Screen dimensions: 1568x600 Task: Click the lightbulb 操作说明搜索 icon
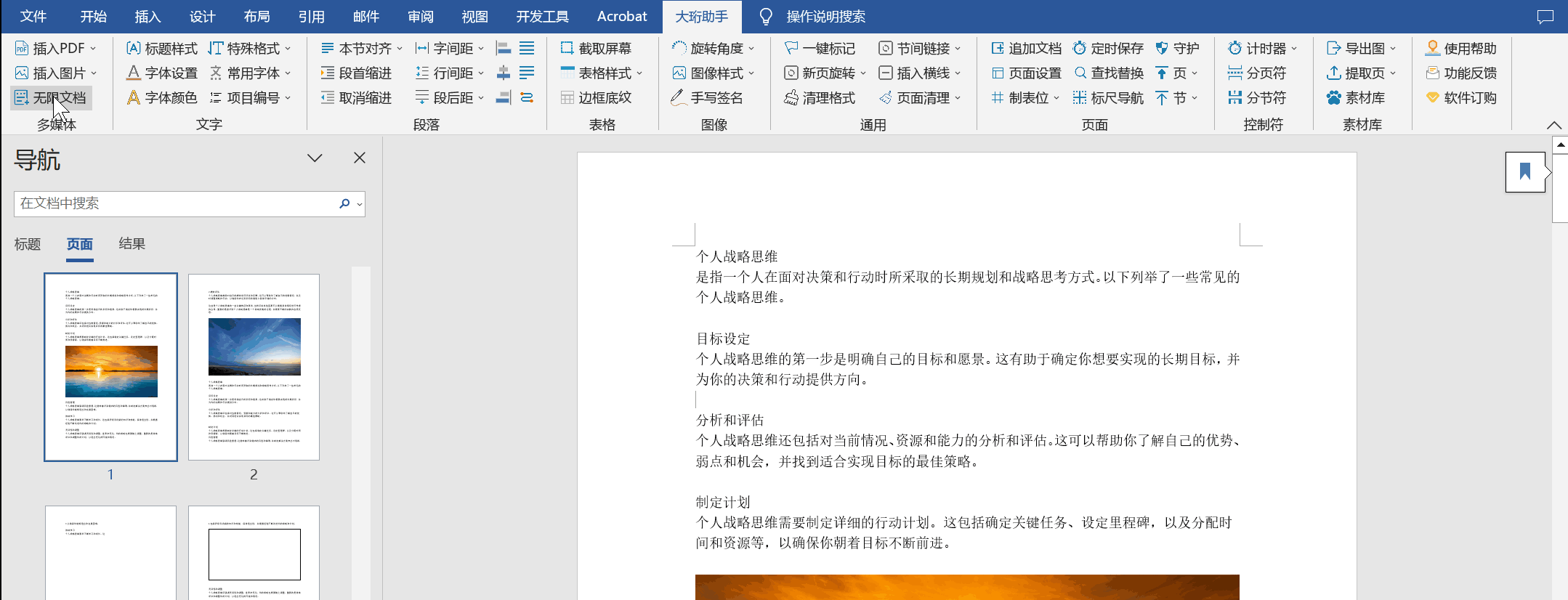click(x=766, y=17)
